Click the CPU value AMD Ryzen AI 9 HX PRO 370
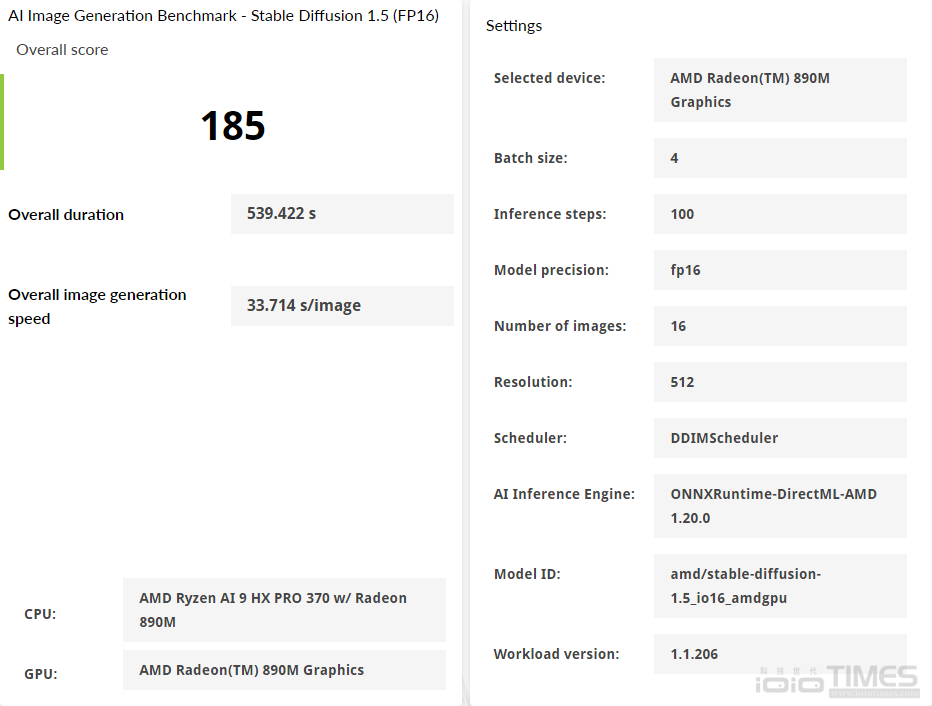932x706 pixels. click(x=284, y=610)
